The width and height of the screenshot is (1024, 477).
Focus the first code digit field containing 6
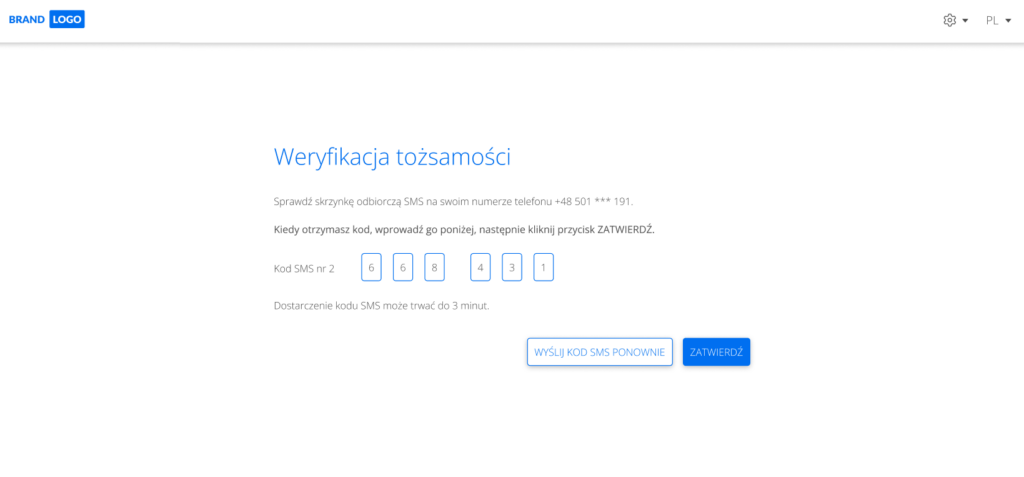[x=371, y=268]
